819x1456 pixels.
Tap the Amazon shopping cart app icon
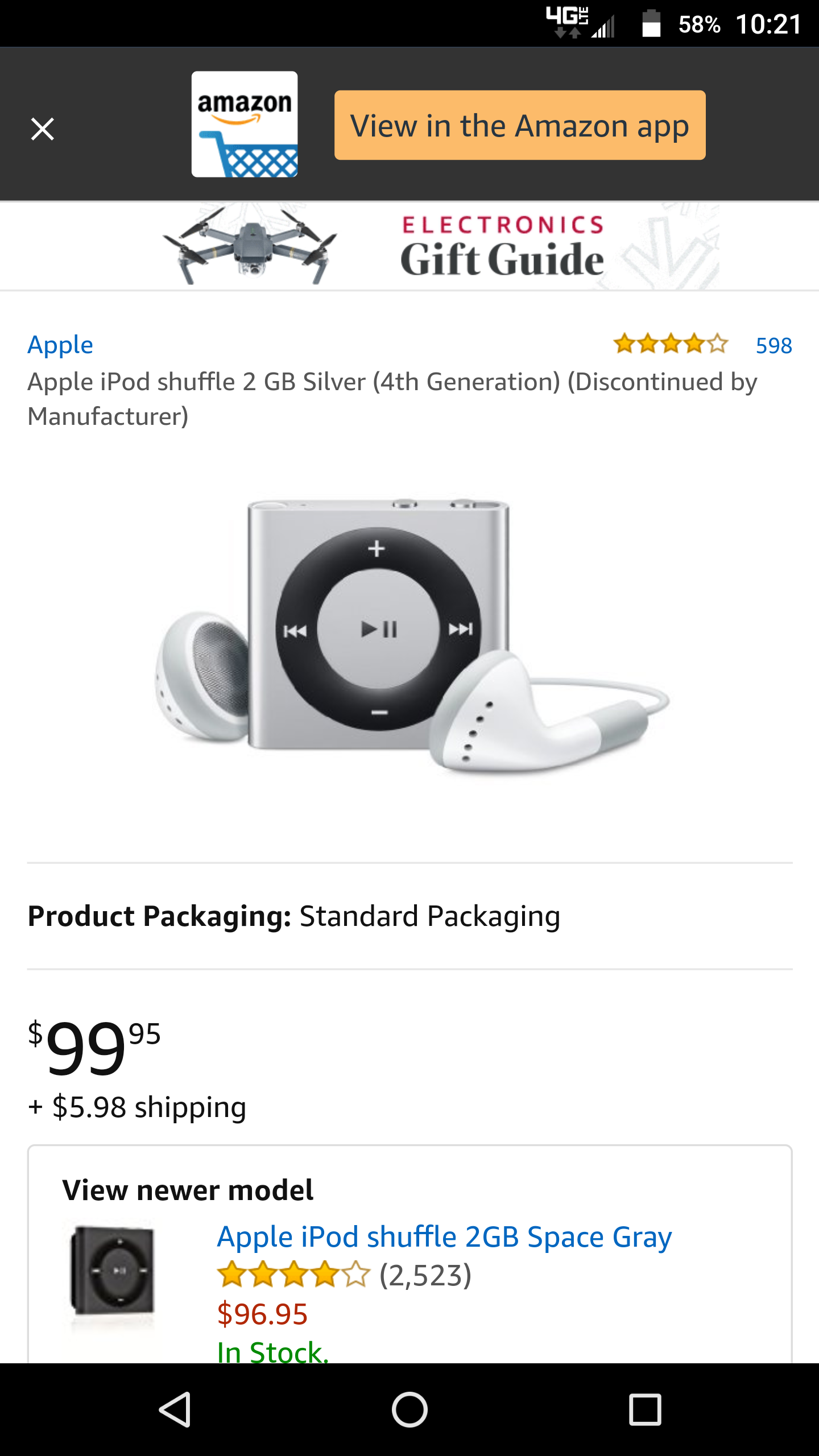pos(245,124)
